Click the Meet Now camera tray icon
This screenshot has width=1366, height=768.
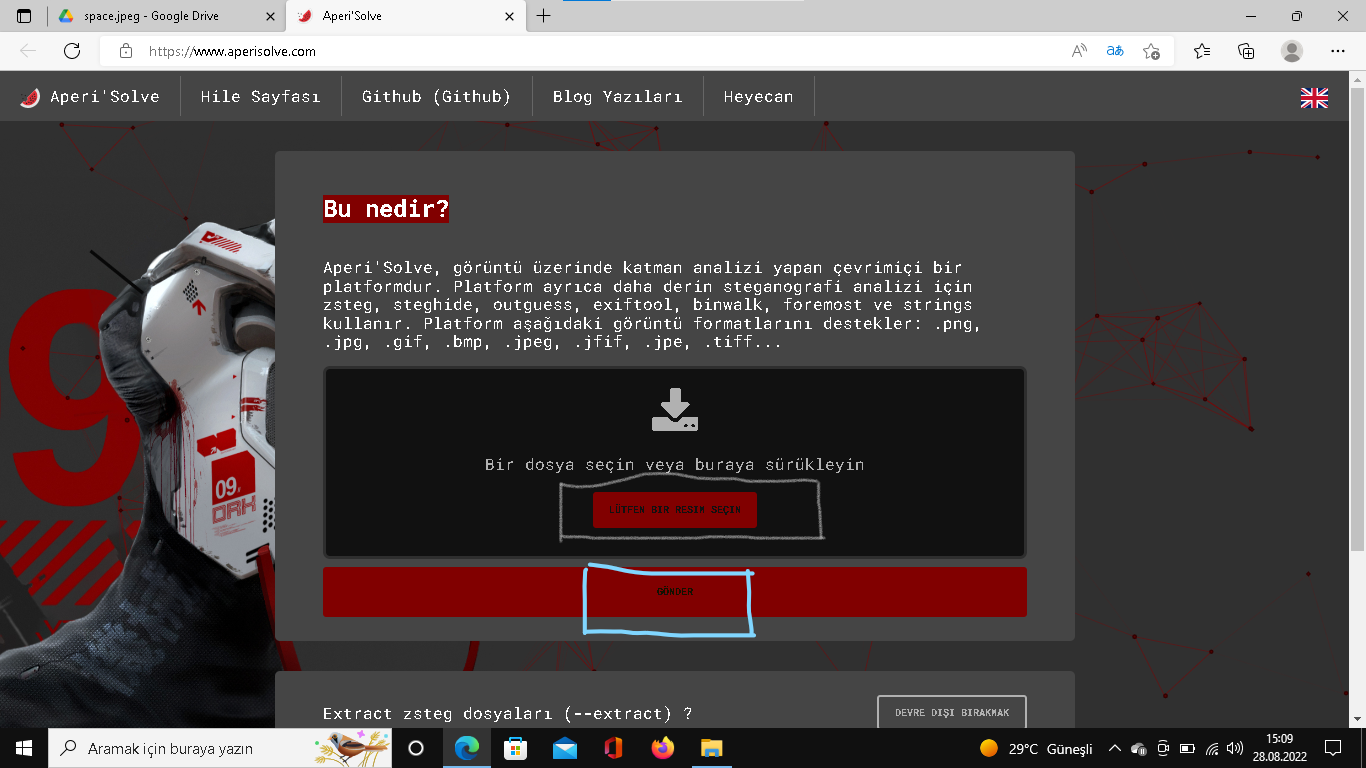pos(1163,748)
